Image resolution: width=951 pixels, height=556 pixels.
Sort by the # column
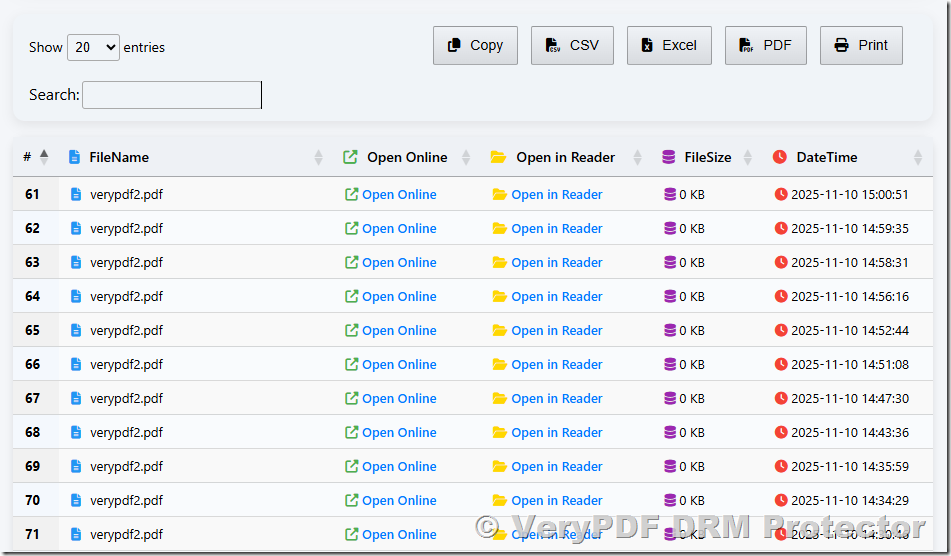36,157
